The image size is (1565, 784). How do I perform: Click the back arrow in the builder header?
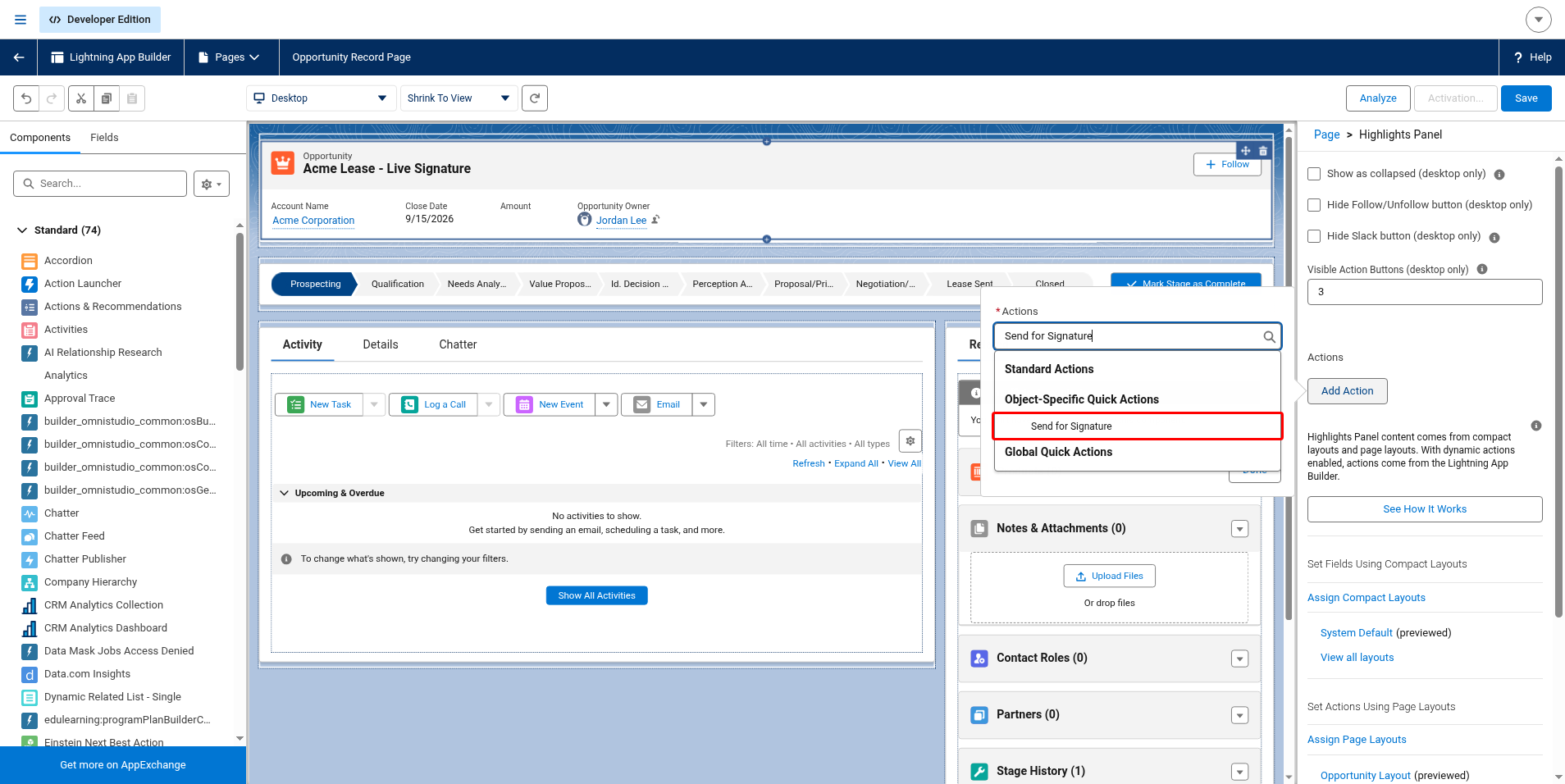pyautogui.click(x=19, y=57)
